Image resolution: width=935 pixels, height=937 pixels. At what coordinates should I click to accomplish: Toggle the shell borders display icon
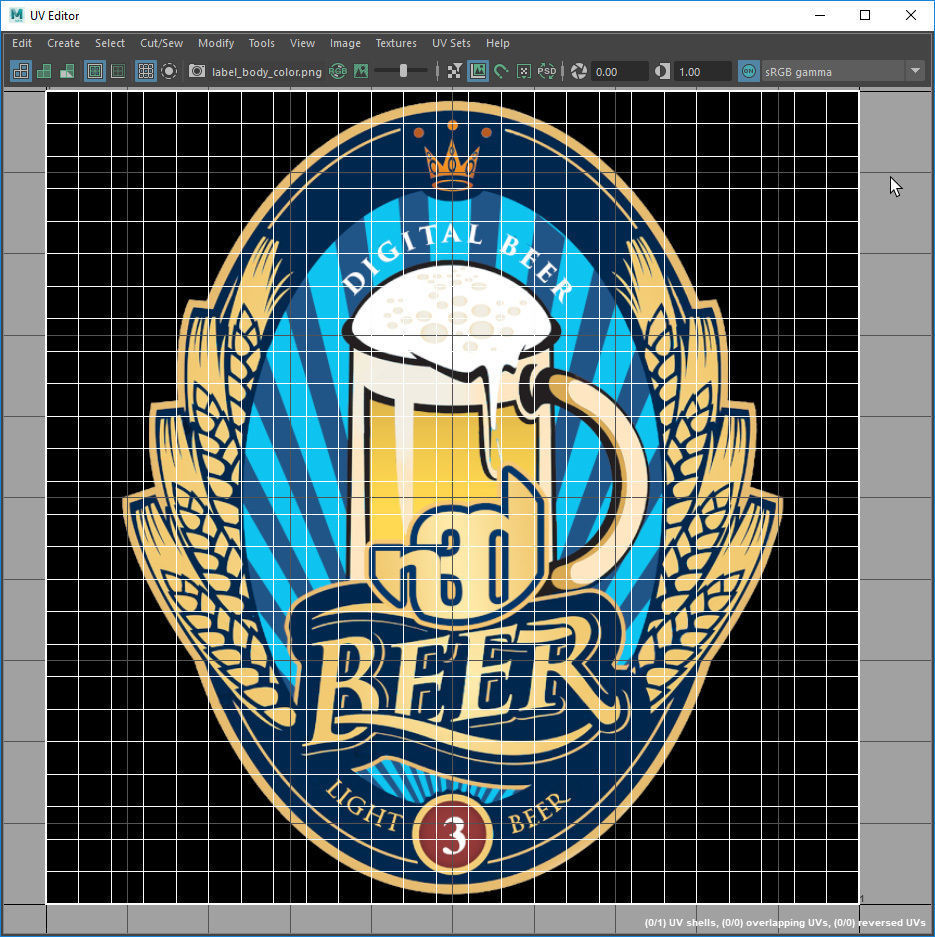118,72
